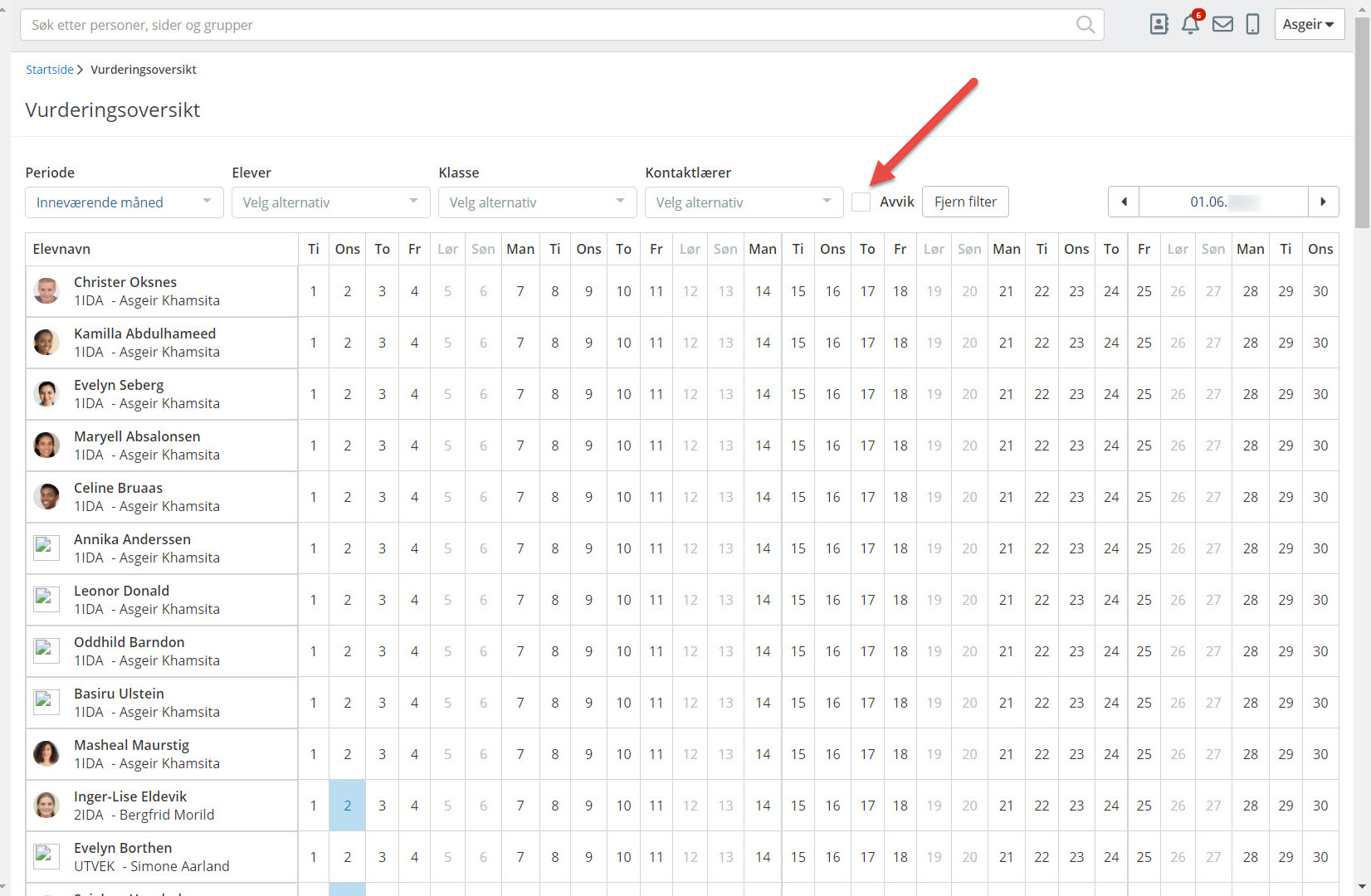1371x896 pixels.
Task: Navigate to Startside breadcrumb link
Action: coord(50,70)
